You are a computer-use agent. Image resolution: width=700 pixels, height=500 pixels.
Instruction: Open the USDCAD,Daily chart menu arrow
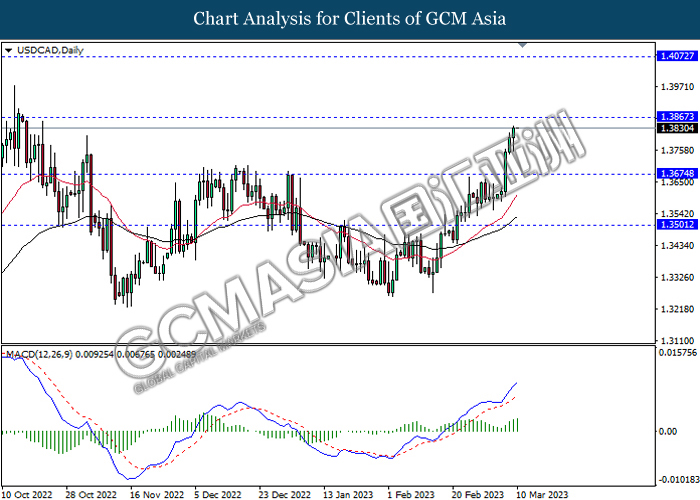[x=8, y=51]
